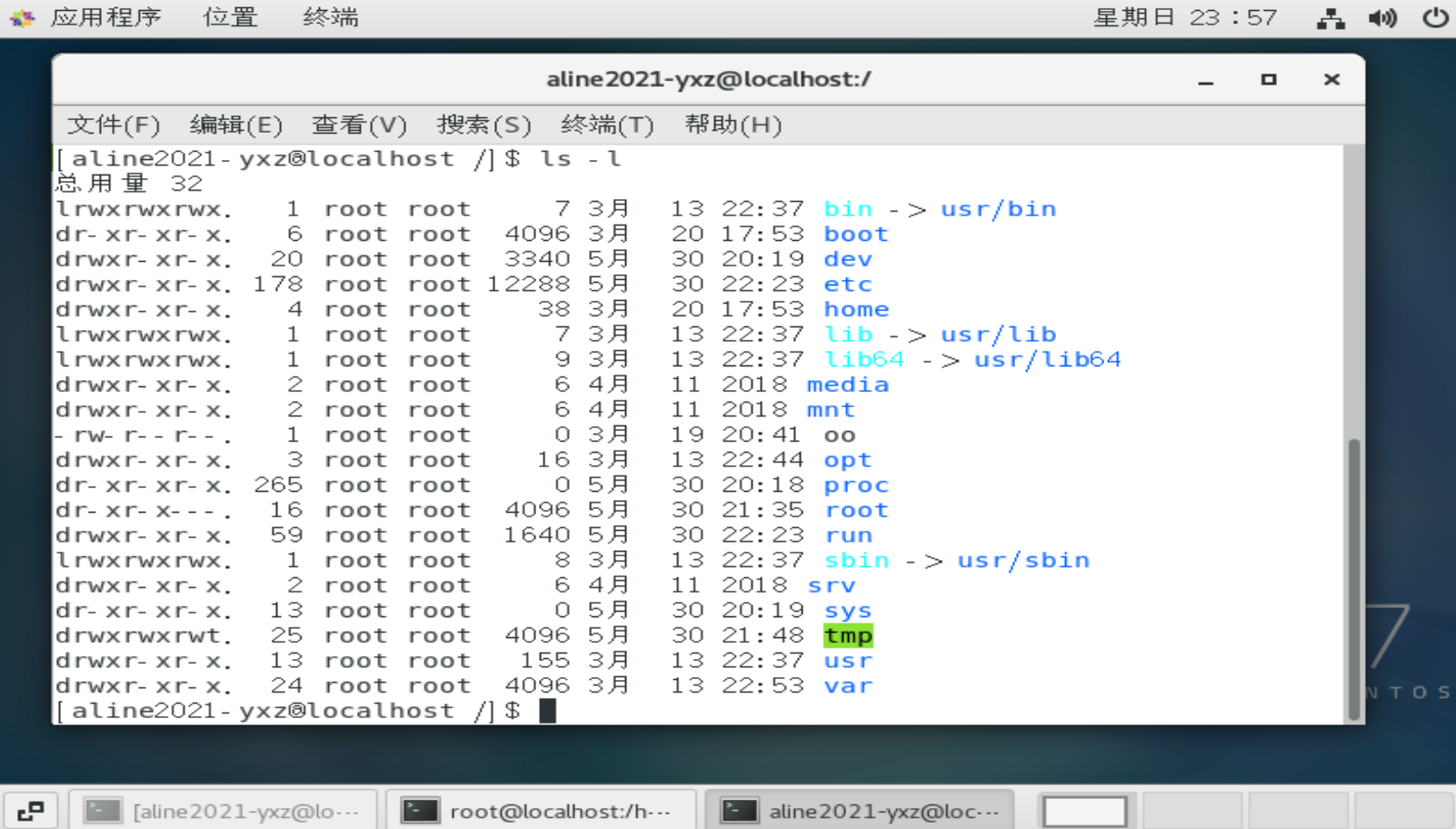Click the show desktop icon in taskbar
The image size is (1456, 829).
pyautogui.click(x=31, y=810)
